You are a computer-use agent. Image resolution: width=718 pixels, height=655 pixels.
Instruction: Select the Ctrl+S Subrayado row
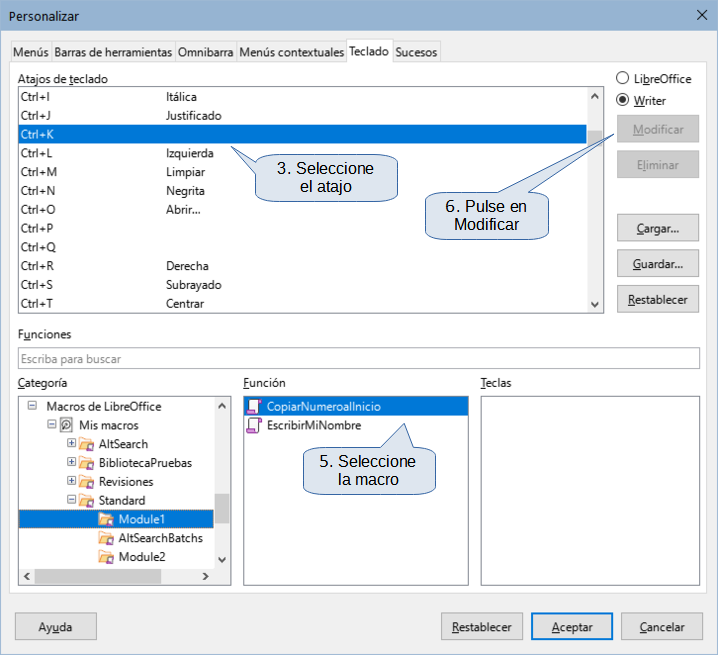tap(302, 284)
